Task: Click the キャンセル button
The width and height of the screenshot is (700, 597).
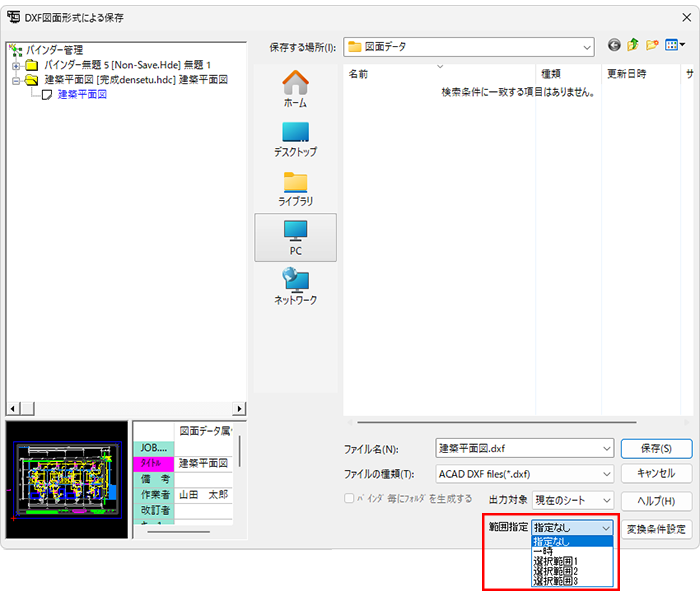Action: [656, 473]
